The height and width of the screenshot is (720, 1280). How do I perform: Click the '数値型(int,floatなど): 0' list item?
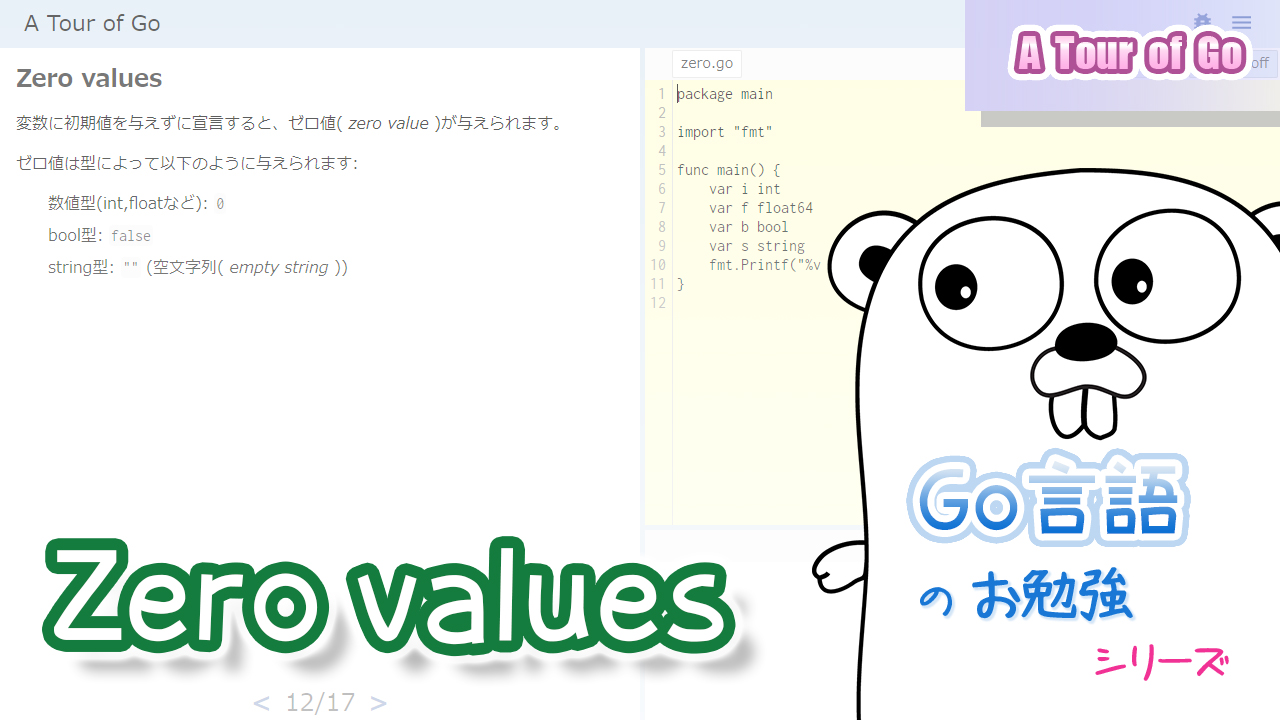[136, 203]
